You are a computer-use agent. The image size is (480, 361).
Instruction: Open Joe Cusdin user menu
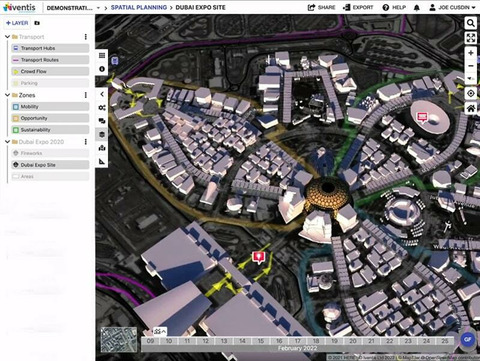point(452,7)
